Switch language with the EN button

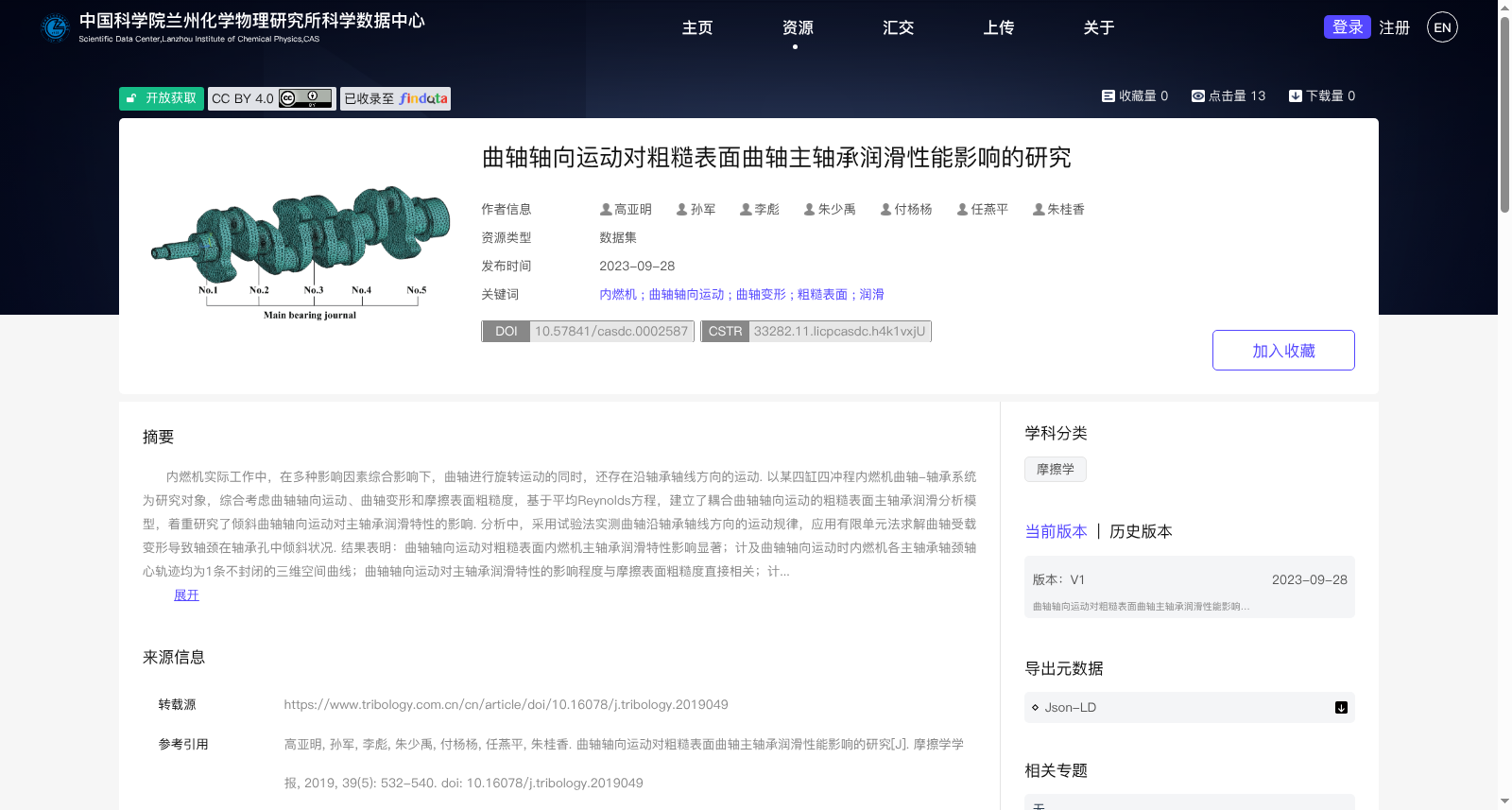click(1442, 27)
